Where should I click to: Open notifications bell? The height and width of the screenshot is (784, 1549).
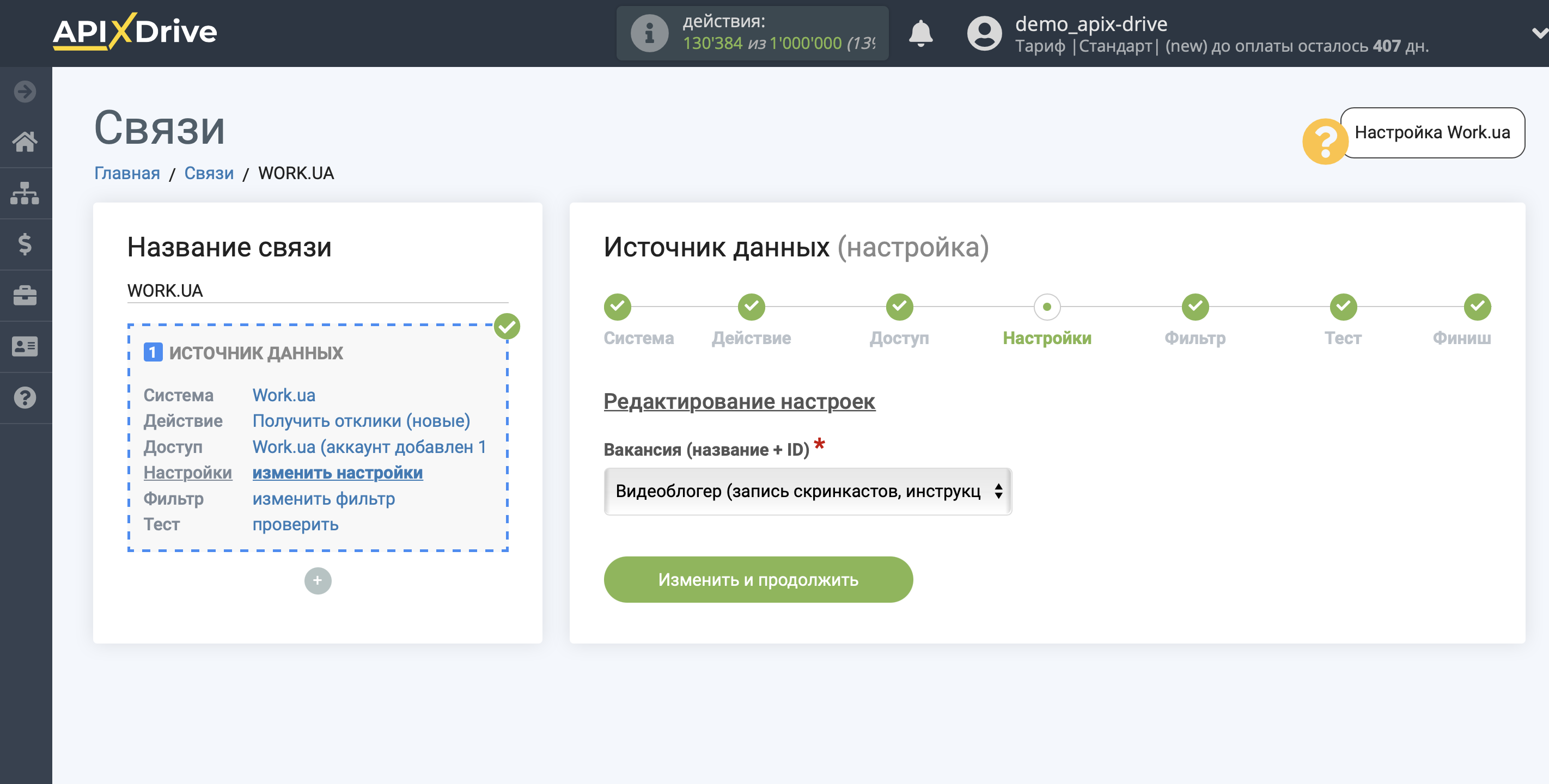(x=920, y=33)
